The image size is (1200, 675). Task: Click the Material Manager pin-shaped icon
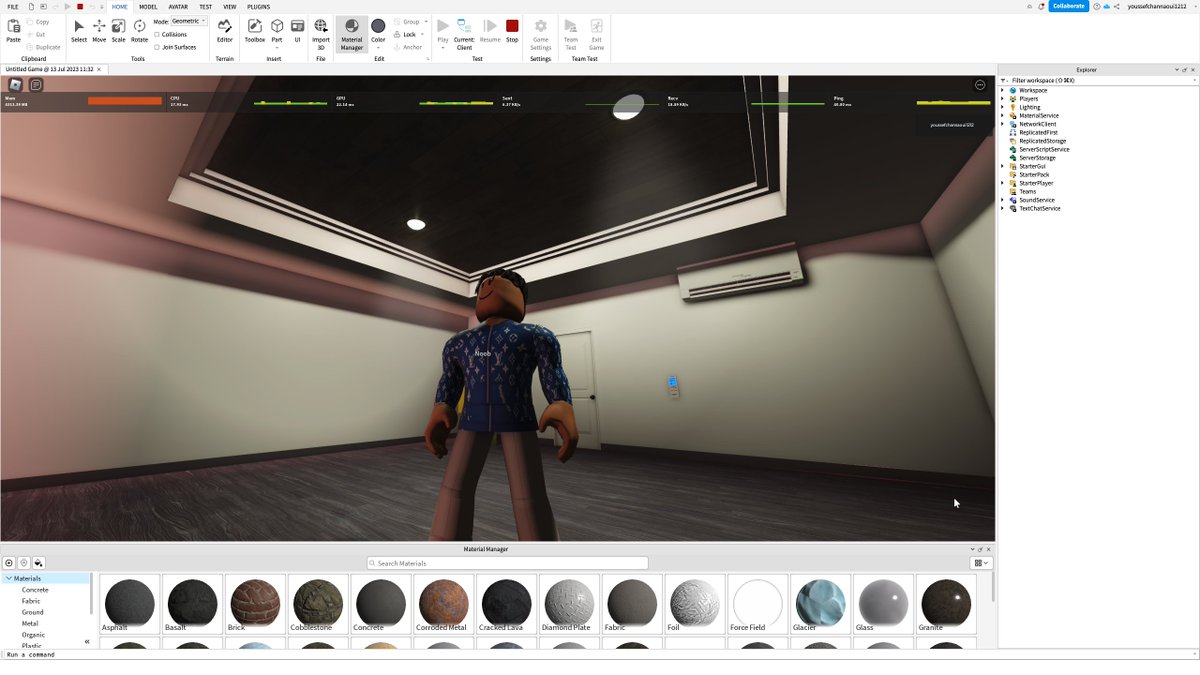24,563
